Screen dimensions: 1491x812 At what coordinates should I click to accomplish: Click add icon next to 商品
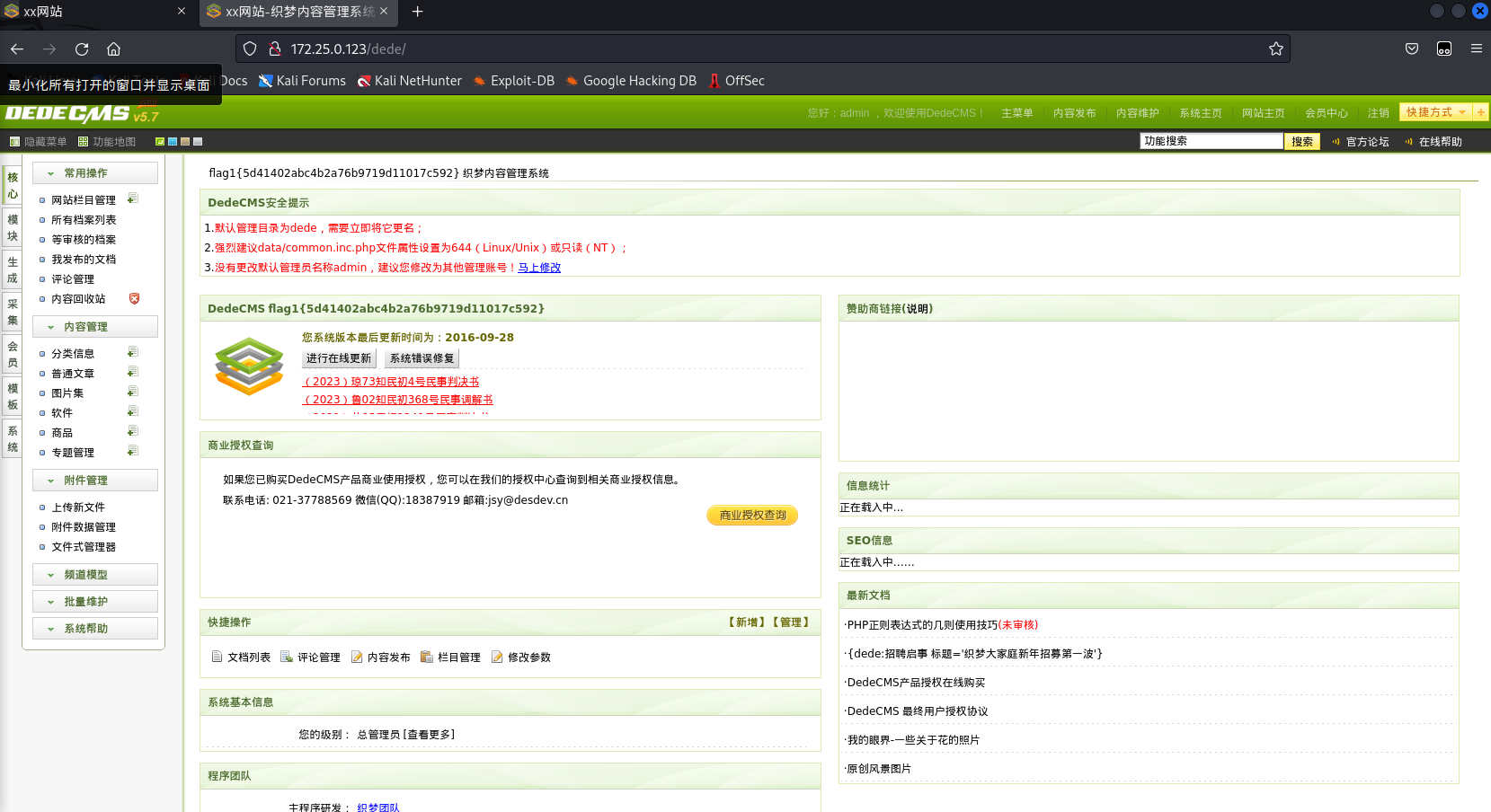[133, 431]
